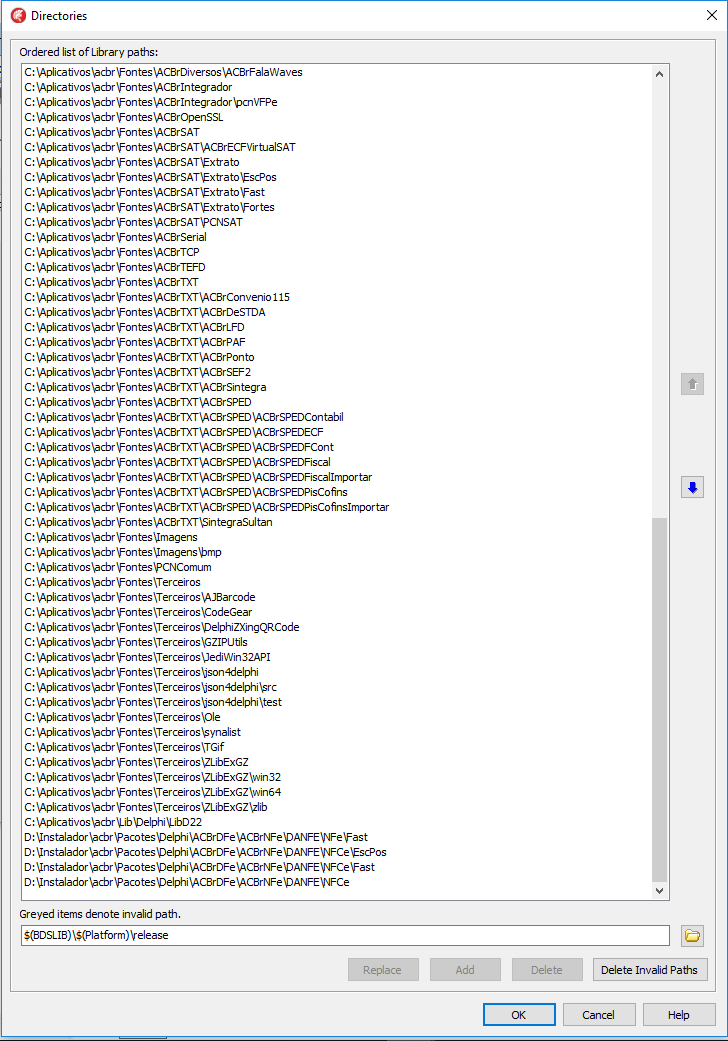The image size is (728, 1041).
Task: Select path ACBrSAT\ACBrECFVirtualSAT
Action: point(160,147)
